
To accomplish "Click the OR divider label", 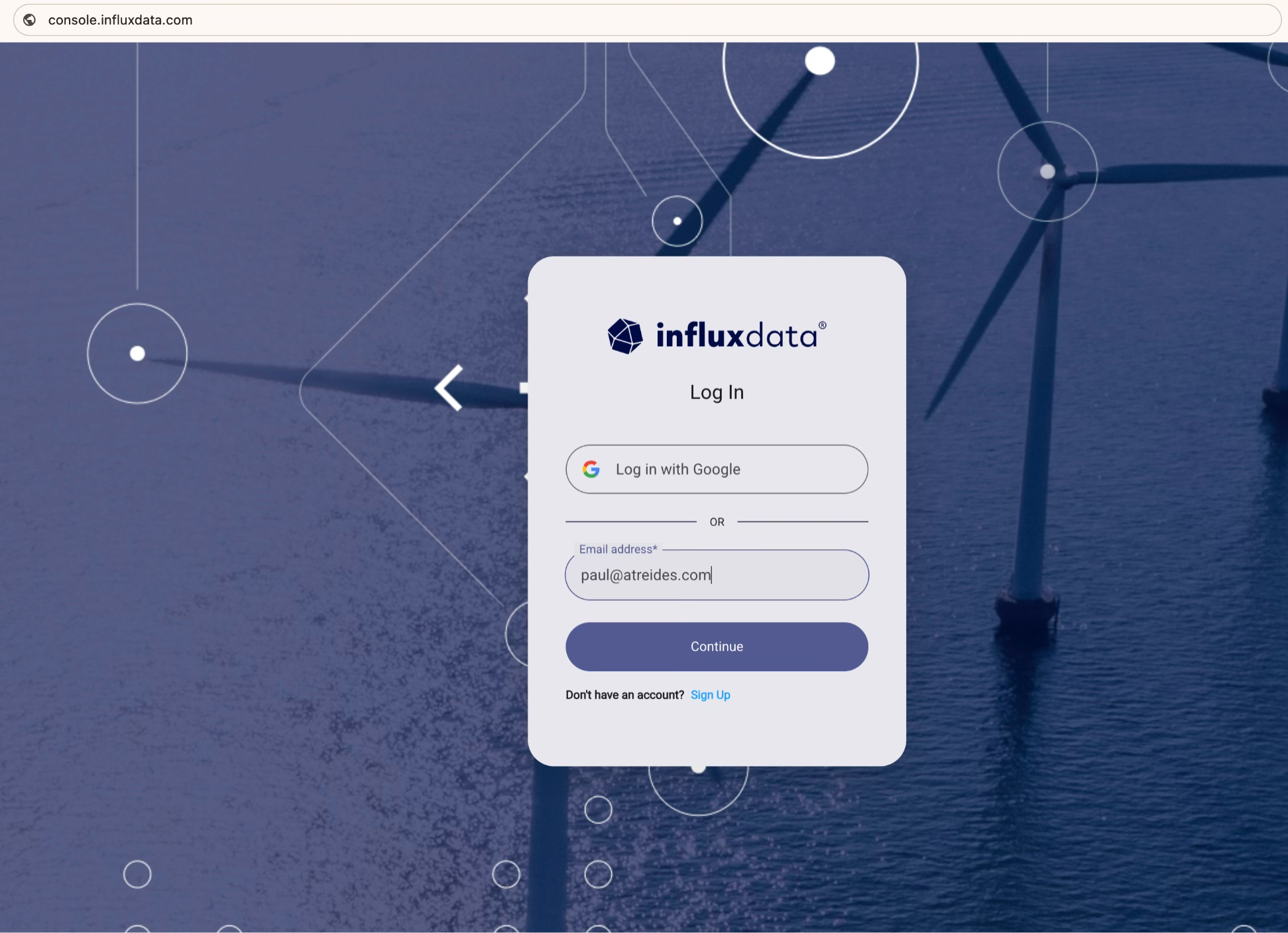I will [717, 521].
